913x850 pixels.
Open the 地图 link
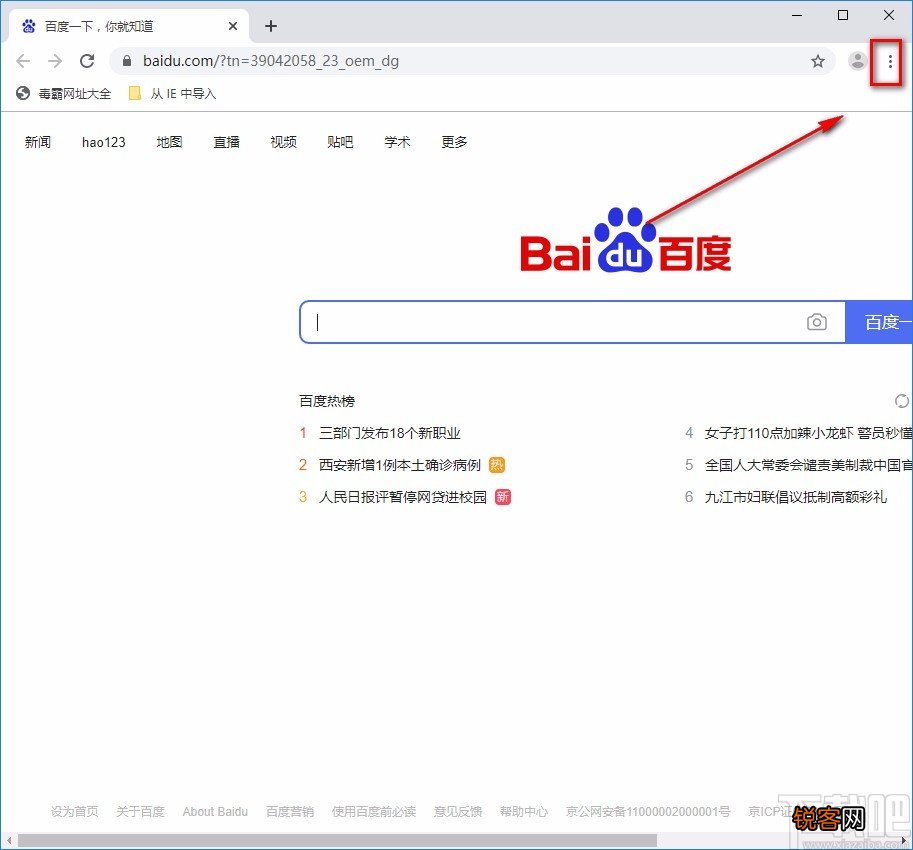pos(169,142)
